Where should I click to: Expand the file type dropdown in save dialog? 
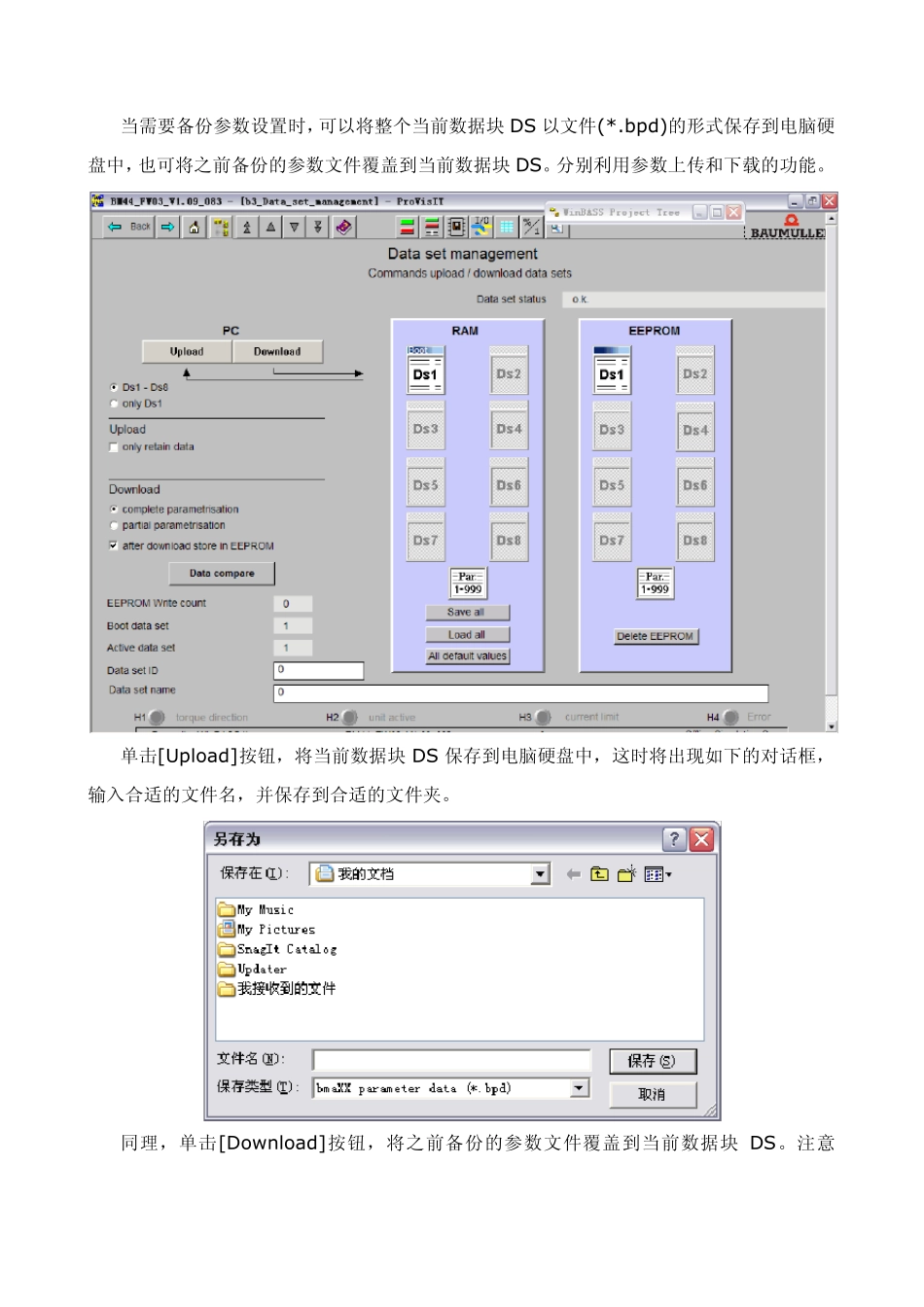[580, 1088]
